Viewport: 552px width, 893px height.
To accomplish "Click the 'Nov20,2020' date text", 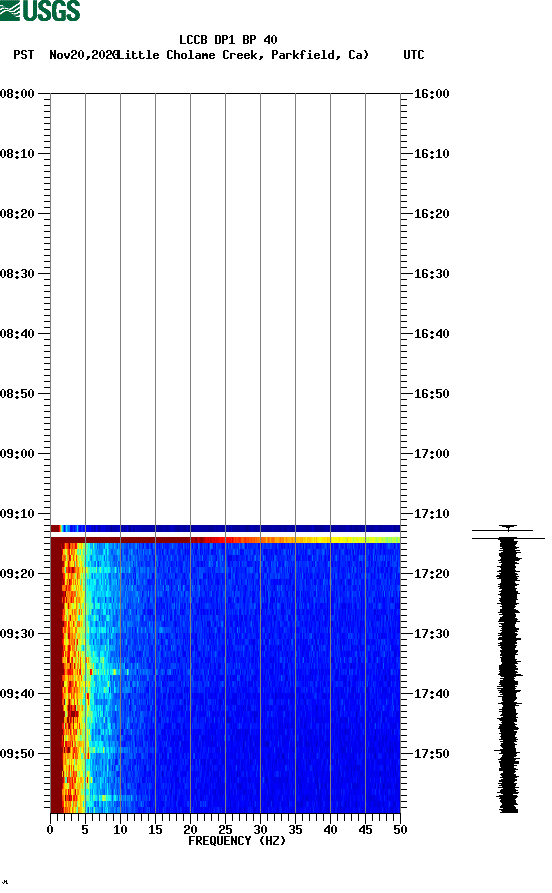I will click(x=84, y=55).
